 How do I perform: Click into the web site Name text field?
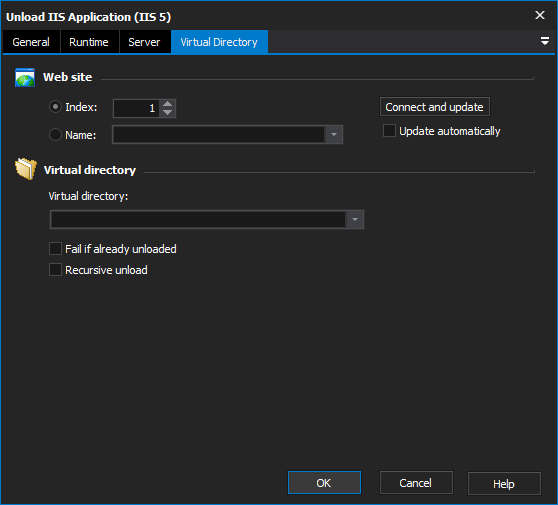219,135
